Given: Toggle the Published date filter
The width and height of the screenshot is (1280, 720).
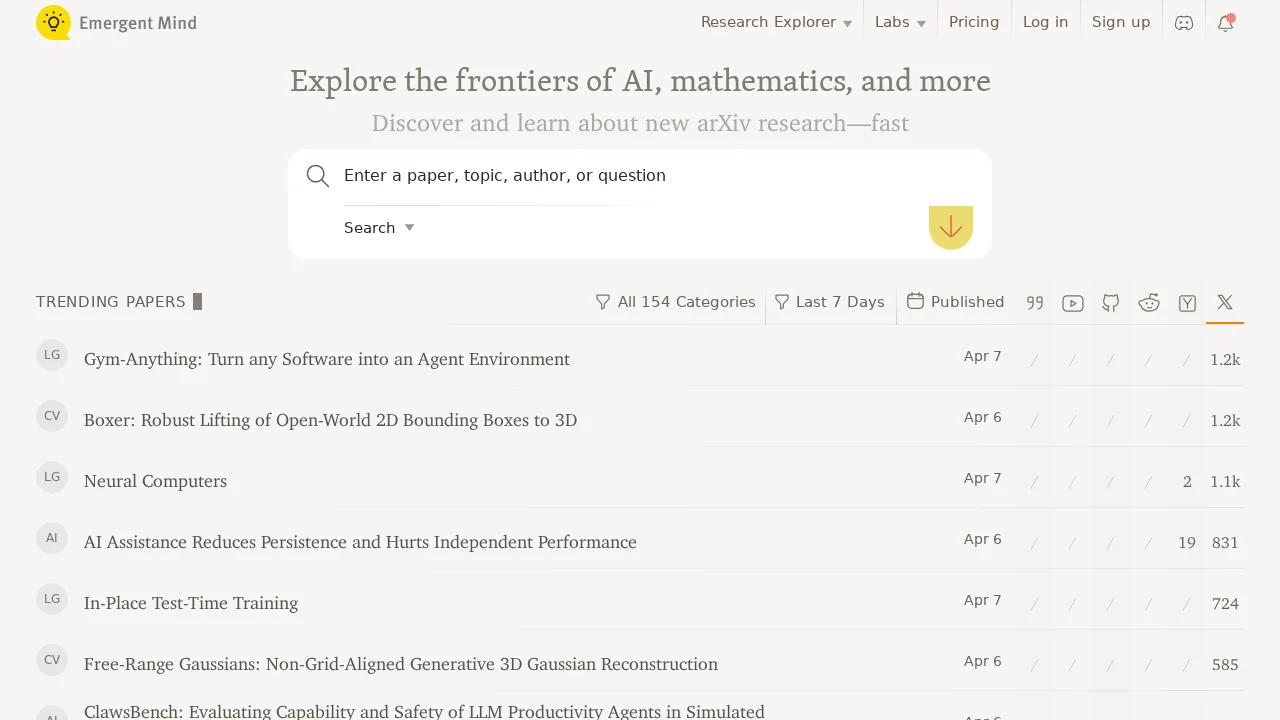Looking at the screenshot, I should [x=955, y=301].
